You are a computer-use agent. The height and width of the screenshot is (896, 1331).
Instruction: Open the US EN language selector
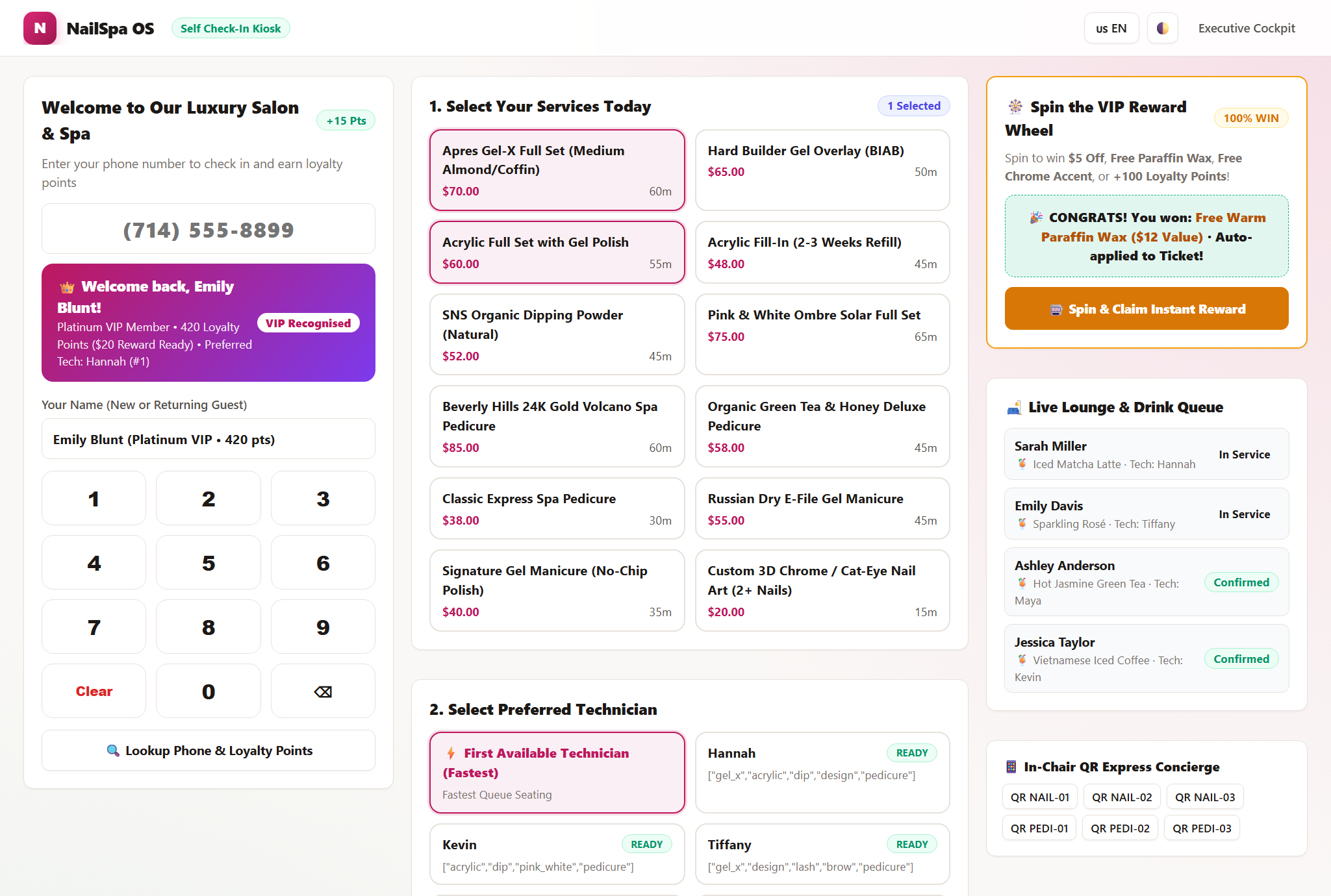click(1111, 28)
